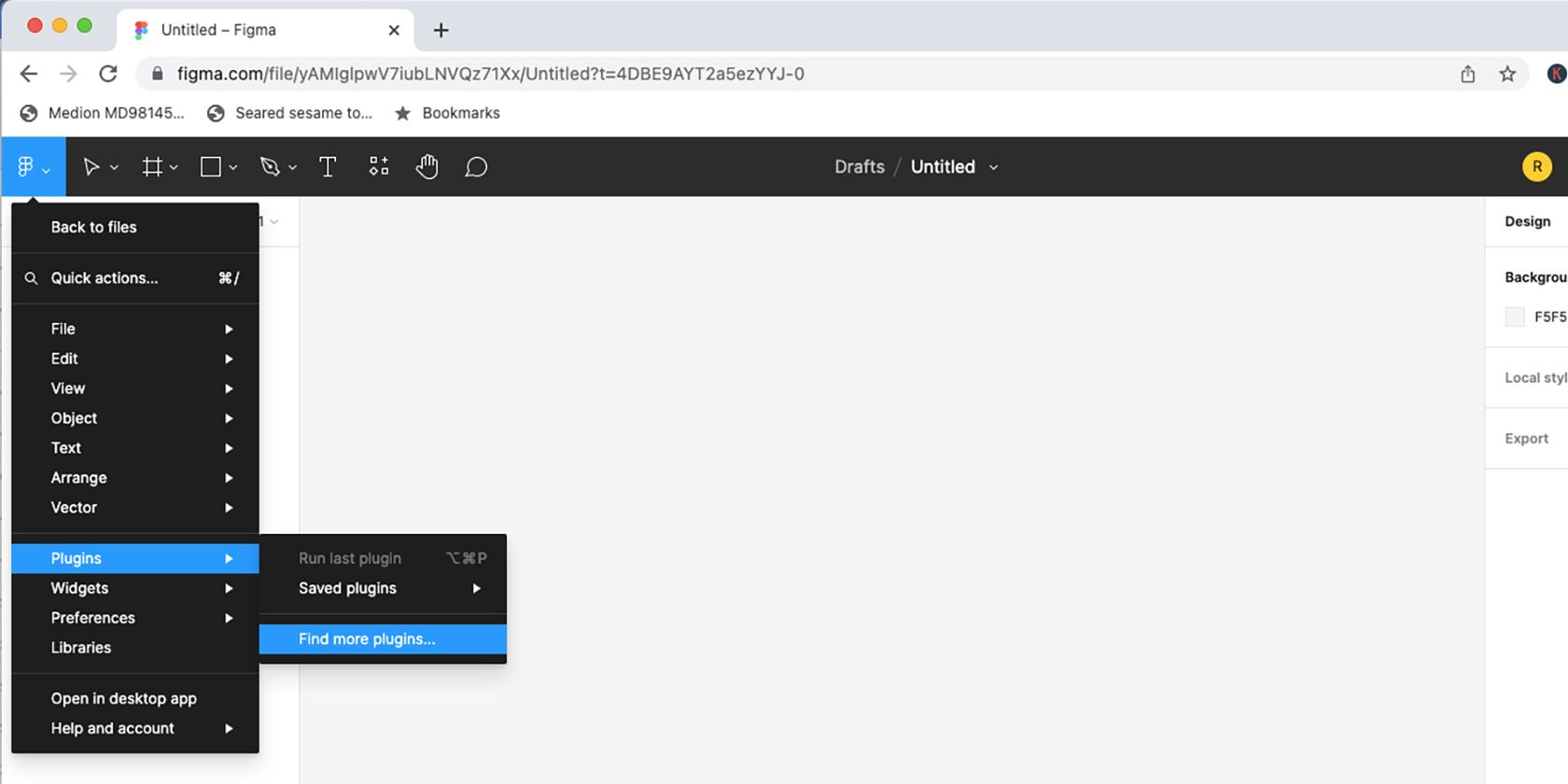
Task: Select the Text tool
Action: [328, 167]
